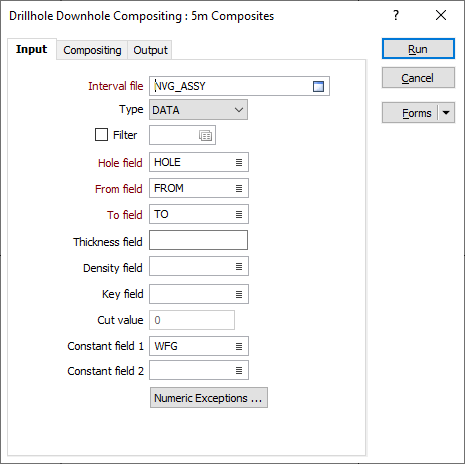The height and width of the screenshot is (465, 465).
Task: Open the help question mark
Action: 396,15
